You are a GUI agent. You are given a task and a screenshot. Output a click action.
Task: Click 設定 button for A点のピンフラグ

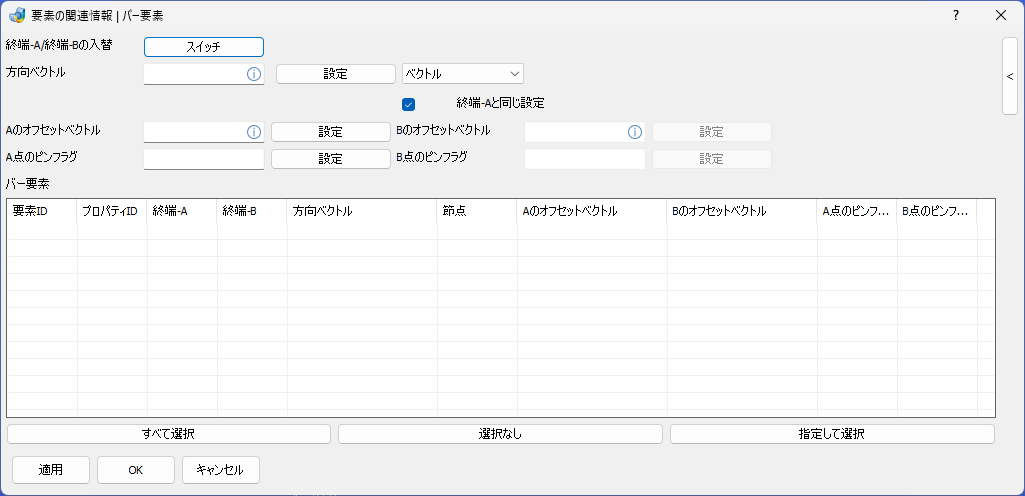pyautogui.click(x=331, y=159)
